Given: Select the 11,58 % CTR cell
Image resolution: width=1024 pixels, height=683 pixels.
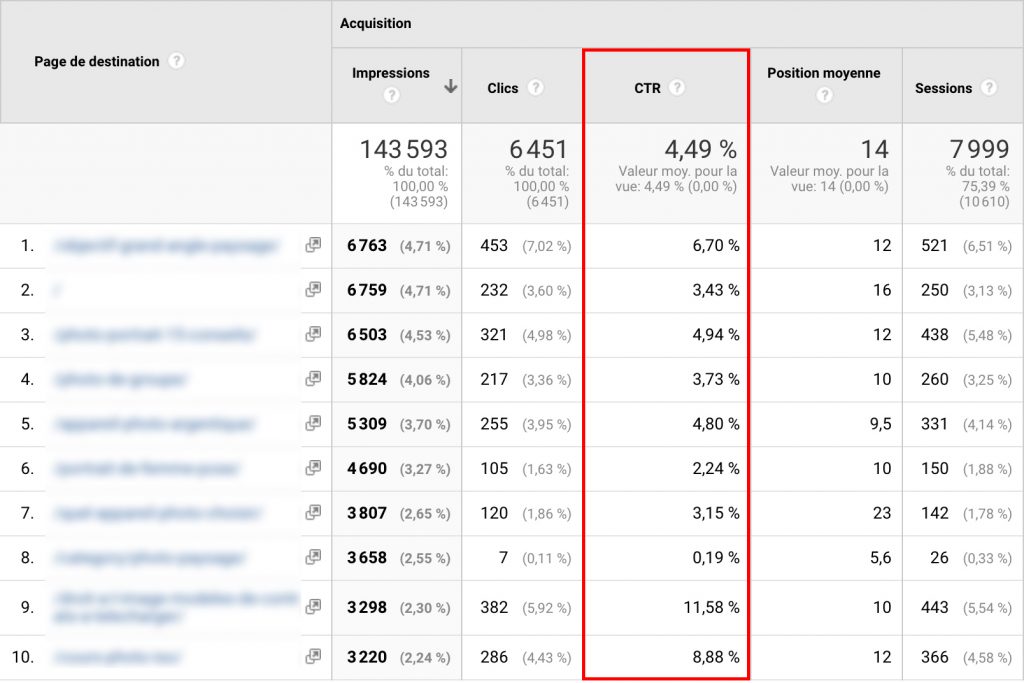Looking at the screenshot, I should tap(705, 607).
